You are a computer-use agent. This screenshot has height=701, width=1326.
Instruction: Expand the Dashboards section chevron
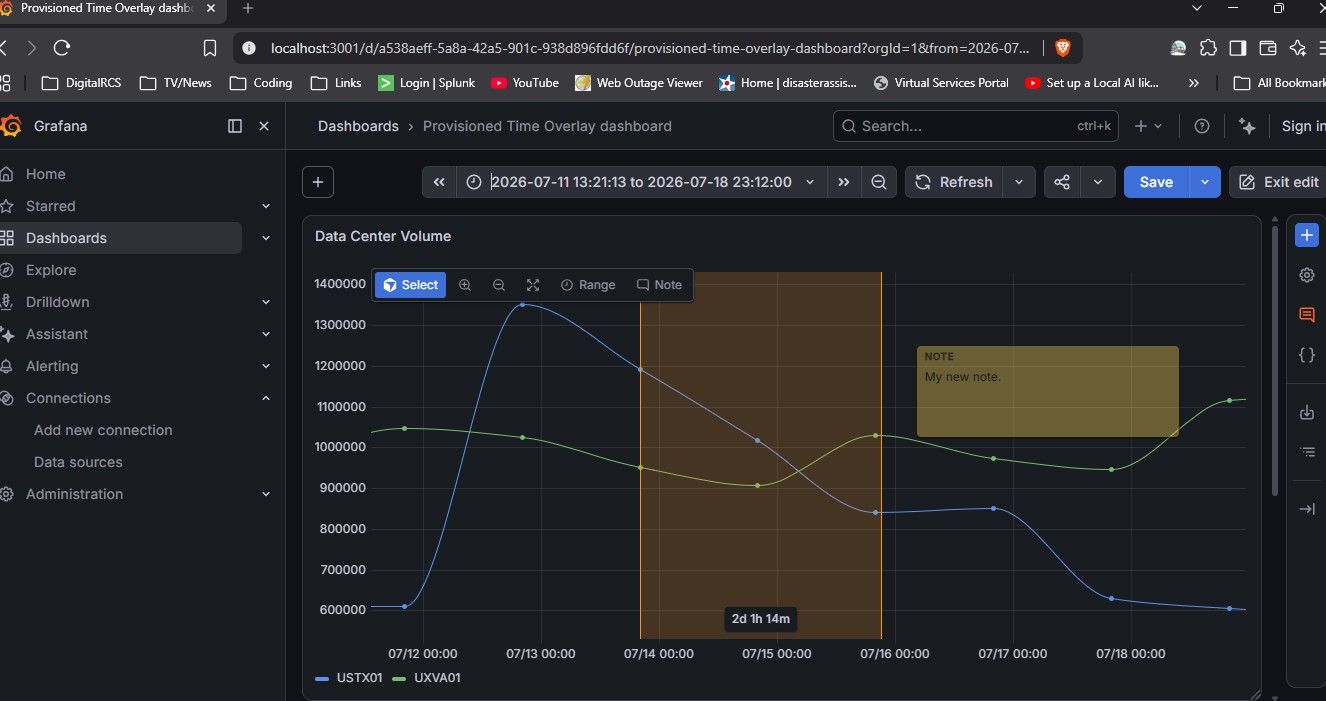(x=266, y=238)
